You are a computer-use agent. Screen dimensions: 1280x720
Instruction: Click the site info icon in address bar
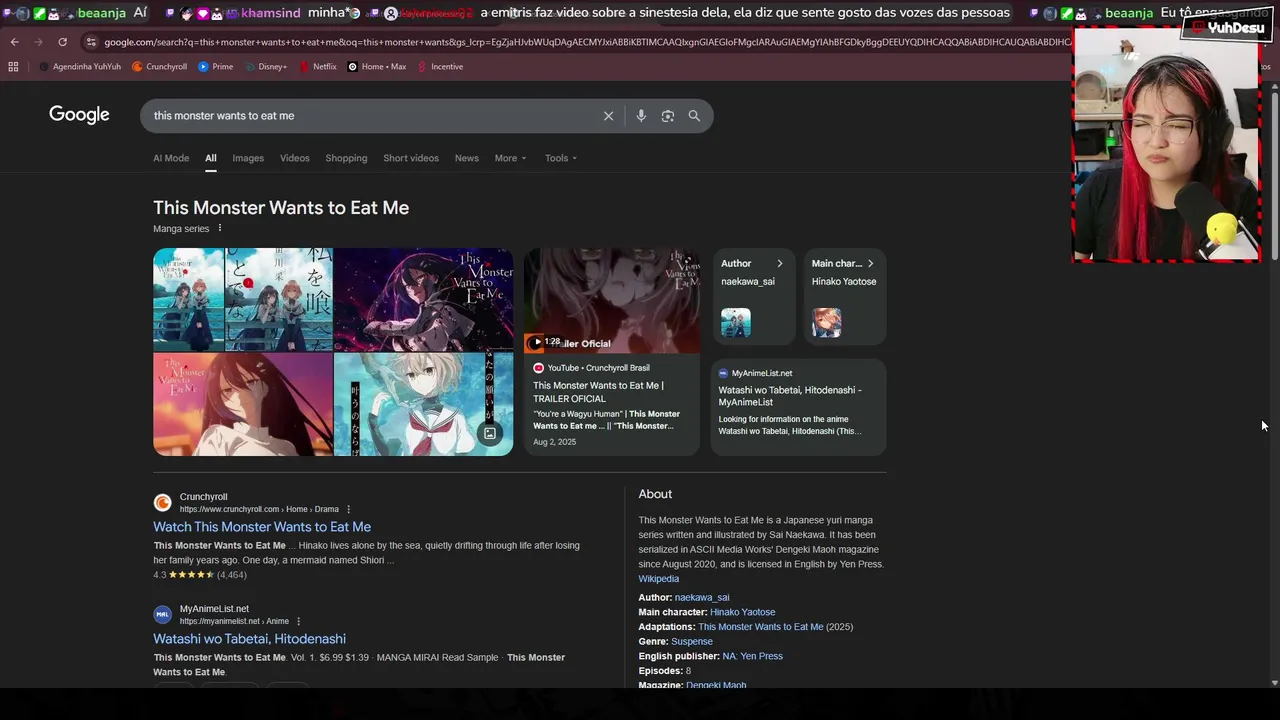tap(91, 42)
